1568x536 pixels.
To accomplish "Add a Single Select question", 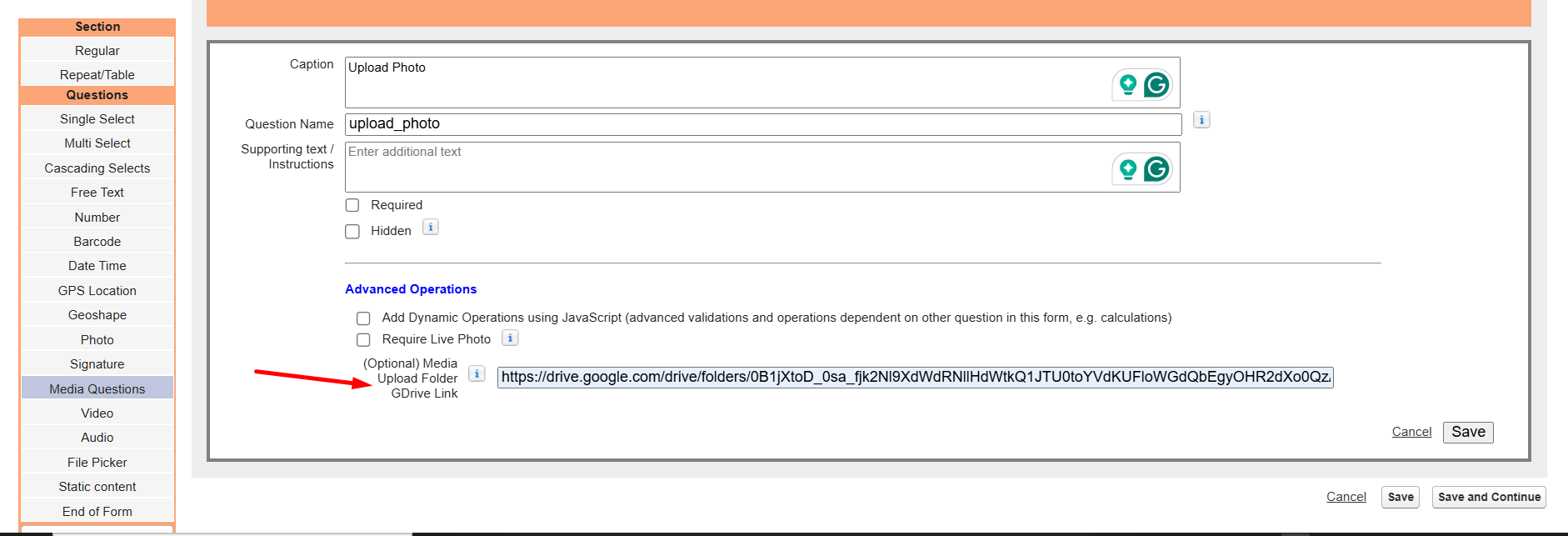I will pyautogui.click(x=97, y=119).
